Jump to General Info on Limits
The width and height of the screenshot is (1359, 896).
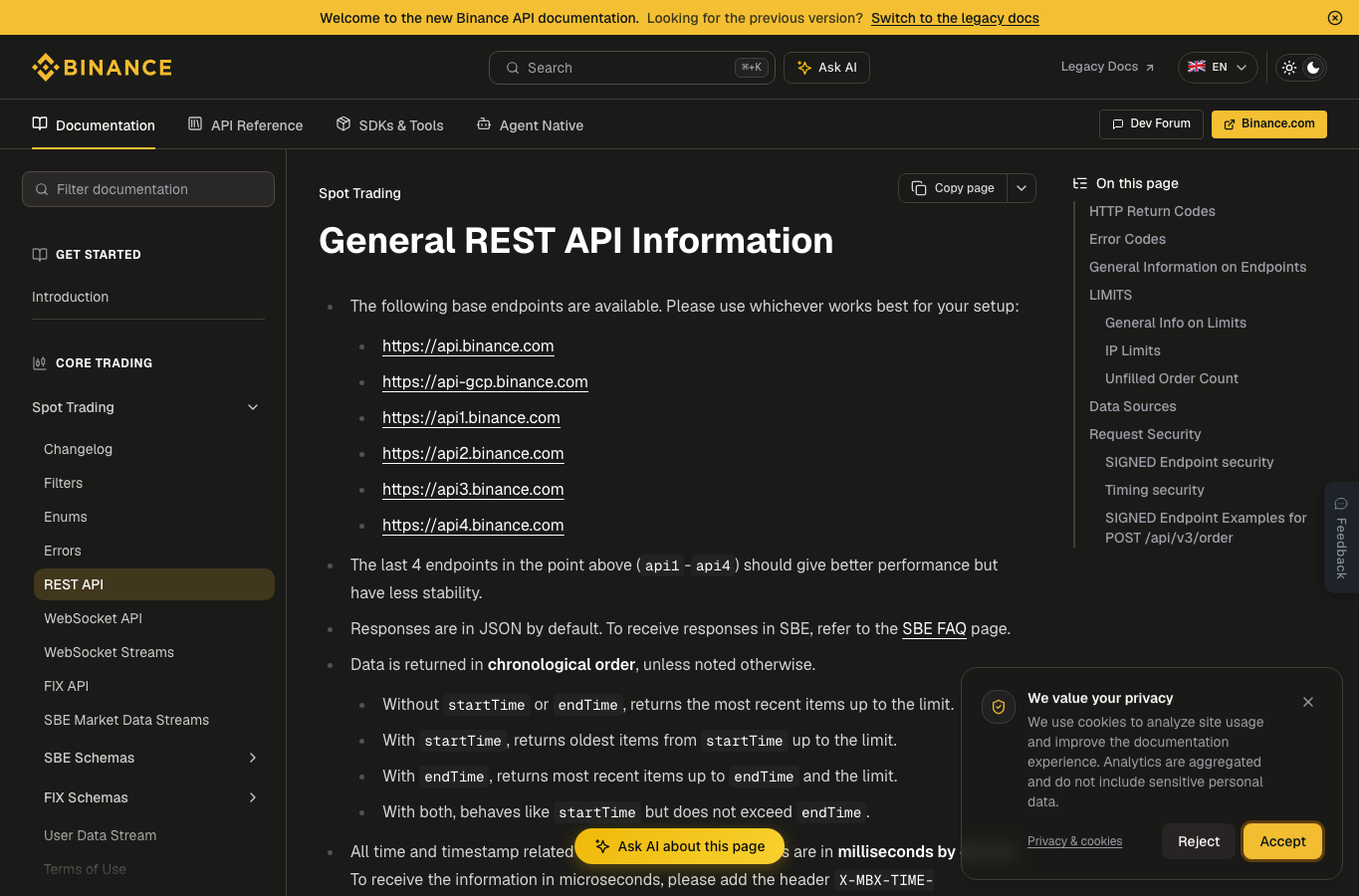[x=1176, y=323]
